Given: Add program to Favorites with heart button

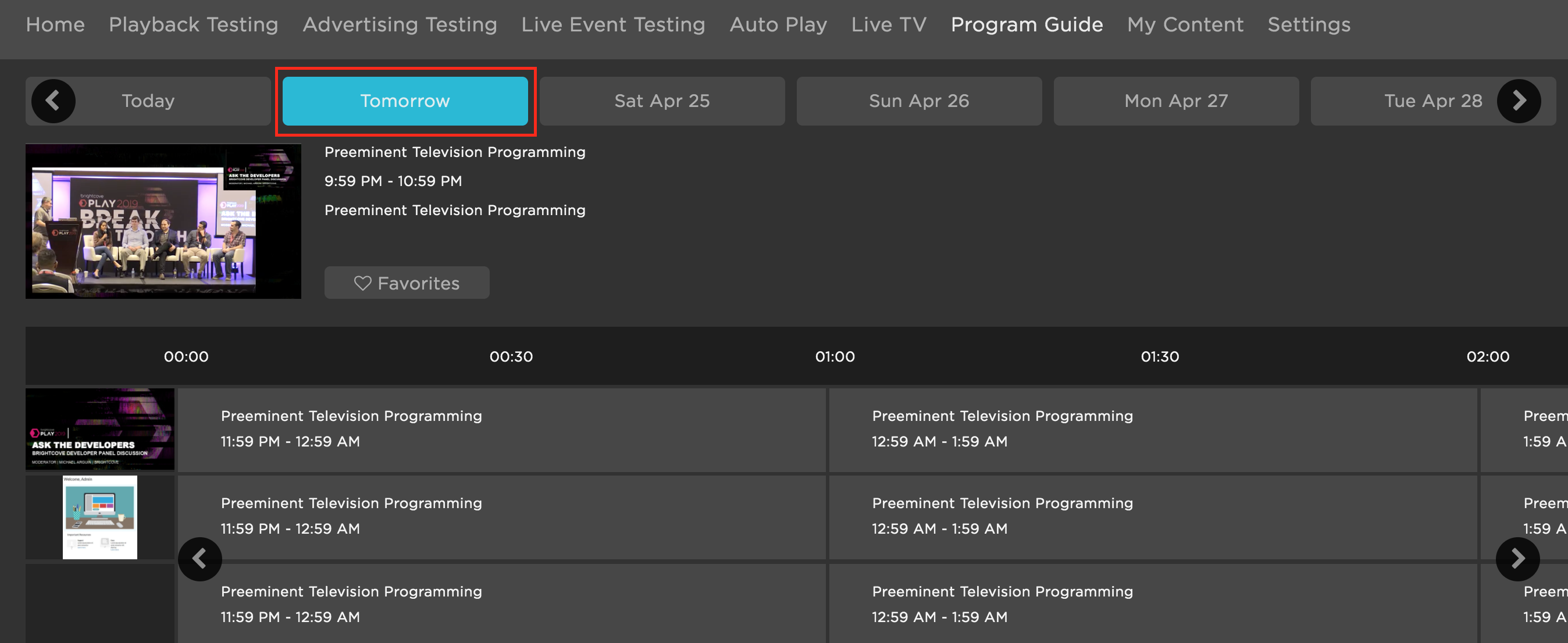Looking at the screenshot, I should point(407,283).
